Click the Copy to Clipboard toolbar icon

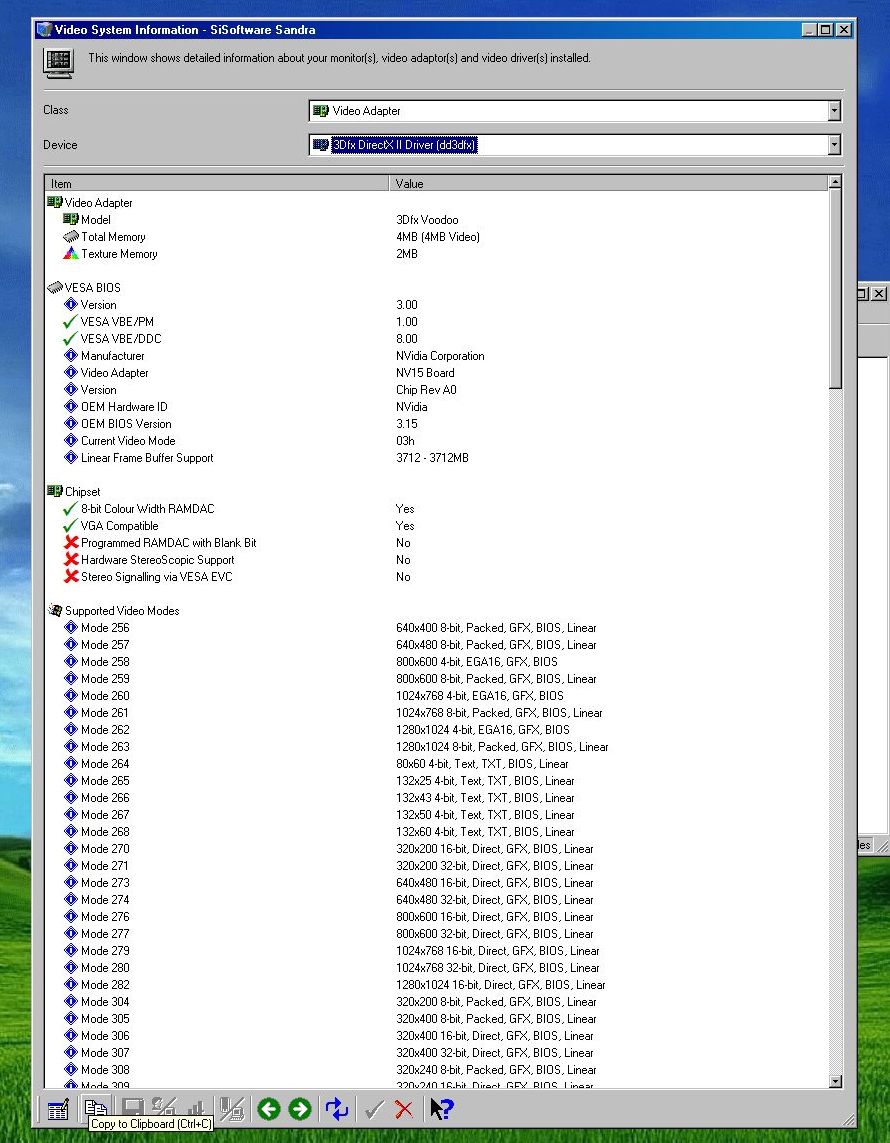pyautogui.click(x=95, y=1108)
